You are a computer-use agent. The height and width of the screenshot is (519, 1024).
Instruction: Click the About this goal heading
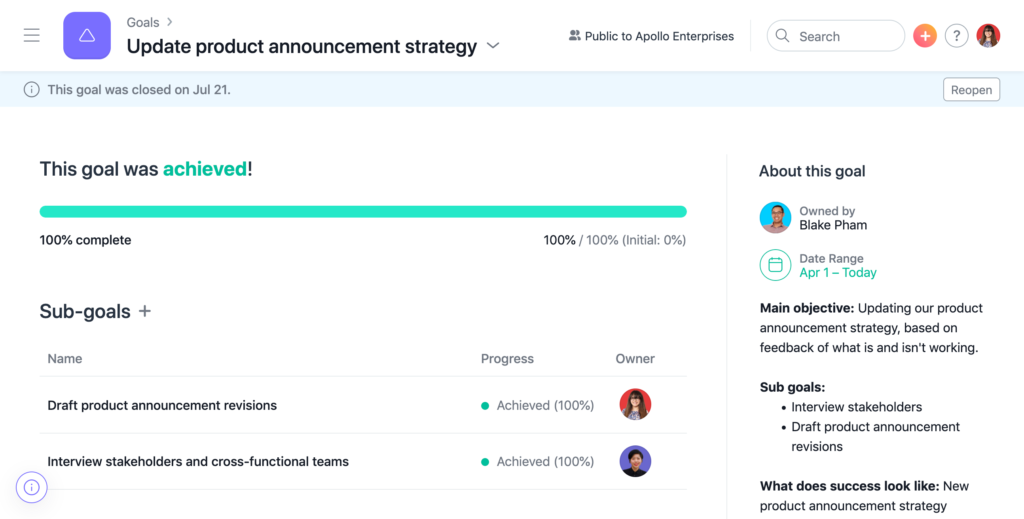812,171
